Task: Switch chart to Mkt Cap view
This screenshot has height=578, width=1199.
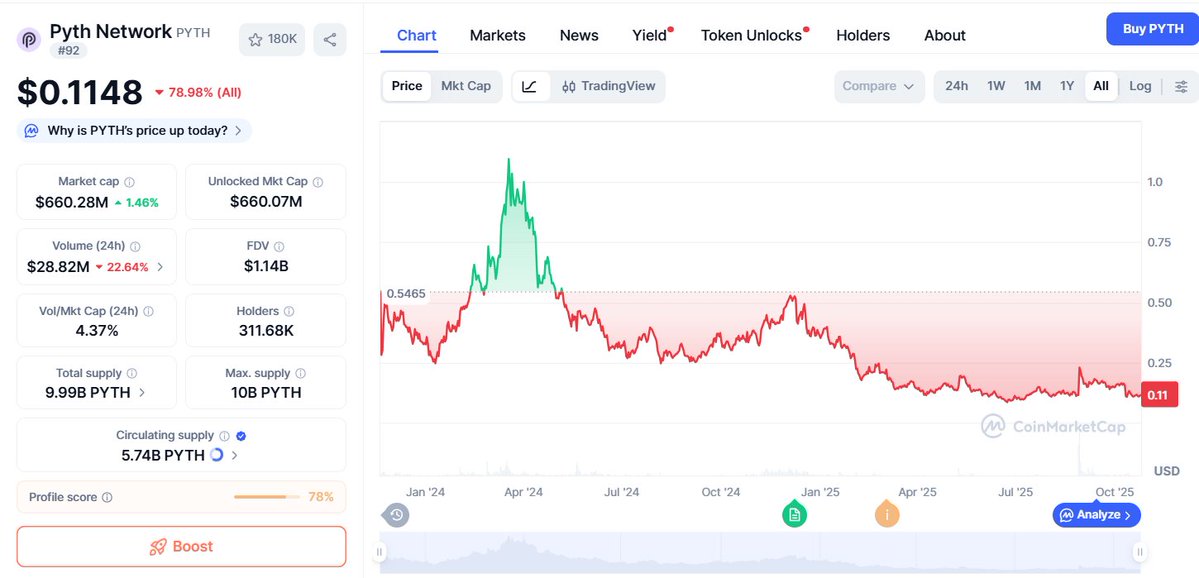Action: coord(466,86)
